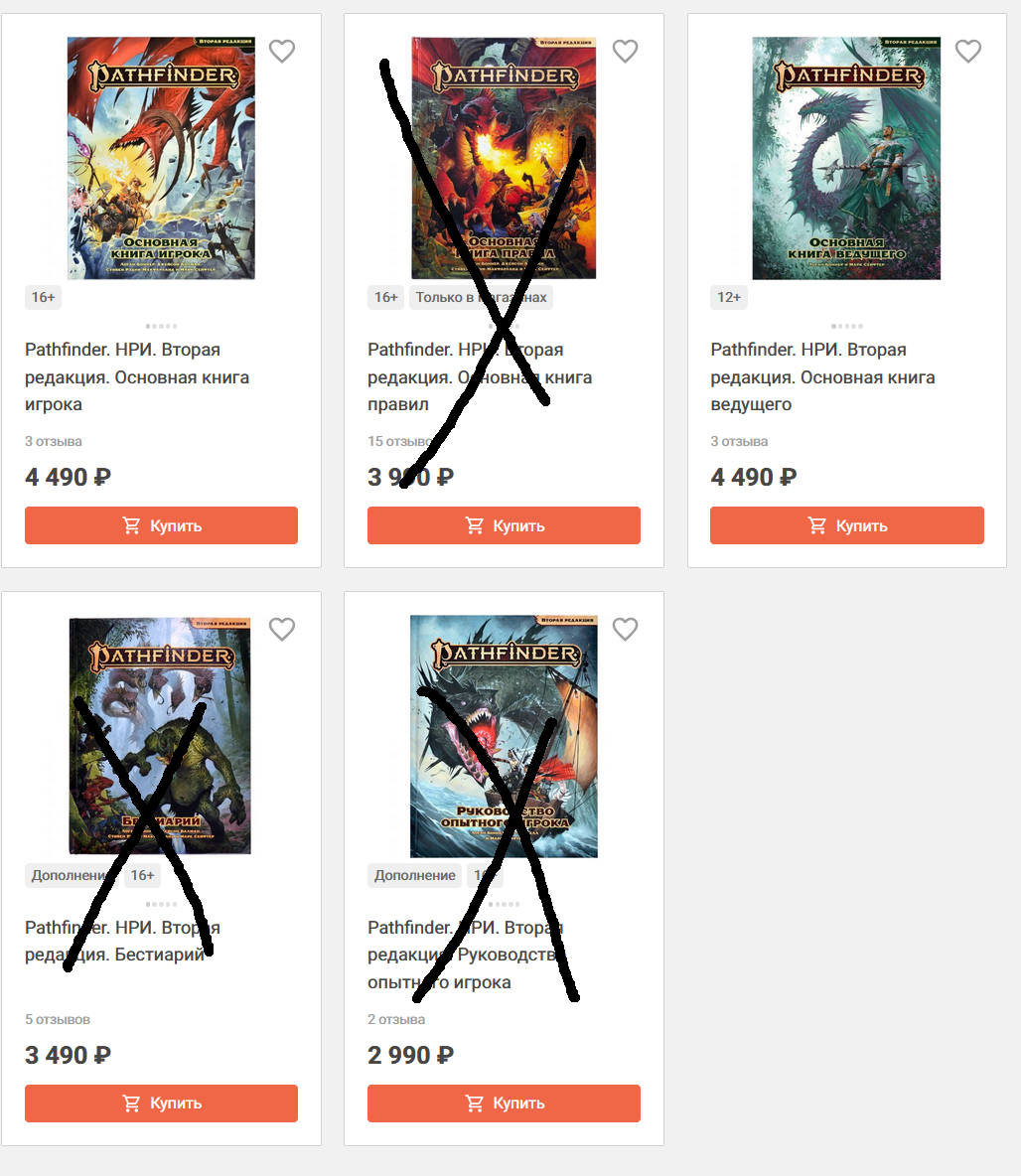
Task: Favorite the Руководство опытного игрока book
Action: point(625,629)
